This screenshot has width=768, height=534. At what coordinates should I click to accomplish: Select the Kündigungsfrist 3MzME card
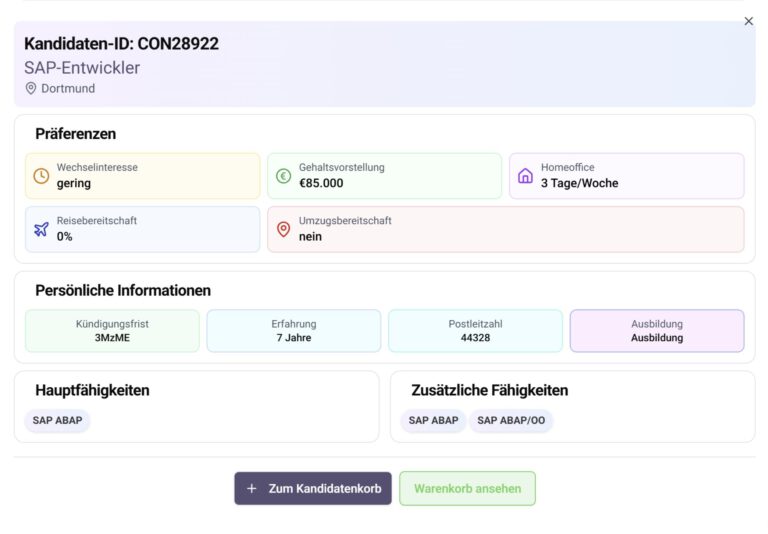click(112, 331)
